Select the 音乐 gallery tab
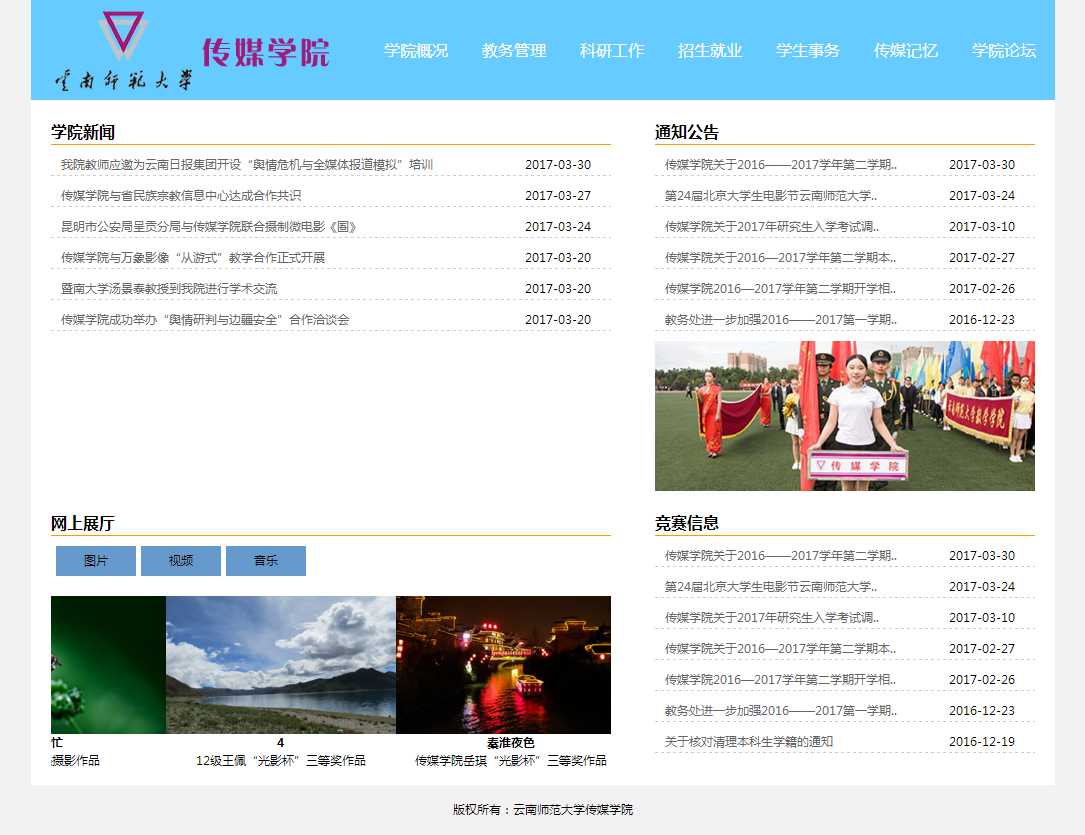This screenshot has height=835, width=1085. pyautogui.click(x=266, y=561)
